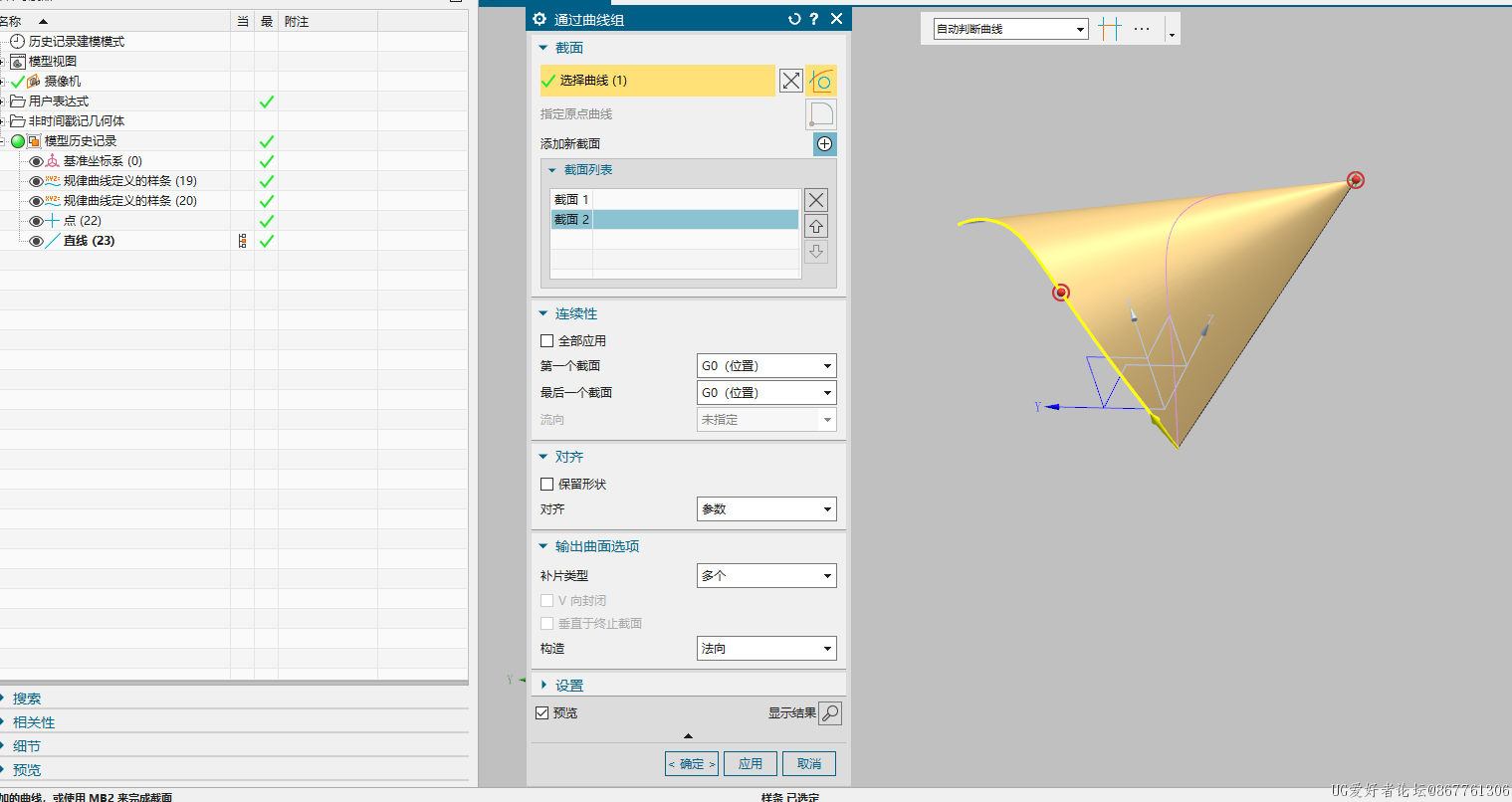1512x802 pixels.
Task: Click the green status ball of 模型历史记录
Action: coord(18,141)
